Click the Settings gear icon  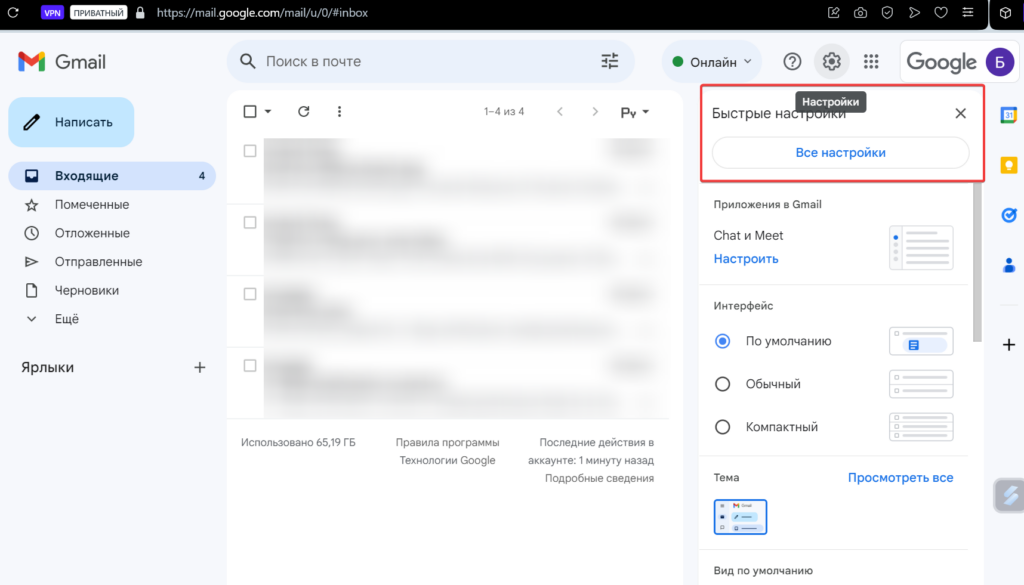831,61
